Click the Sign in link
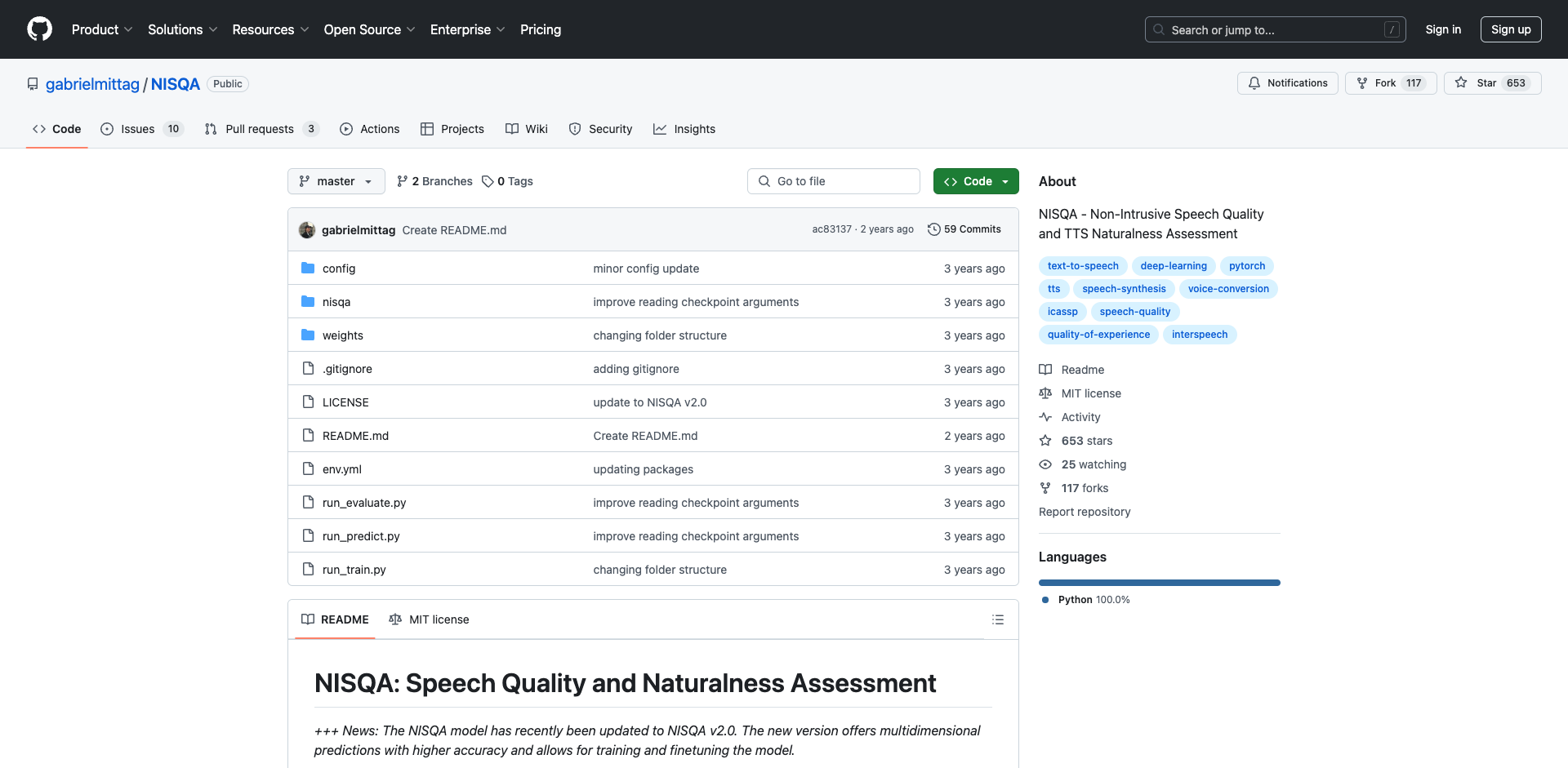Image resolution: width=1568 pixels, height=768 pixels. tap(1443, 29)
